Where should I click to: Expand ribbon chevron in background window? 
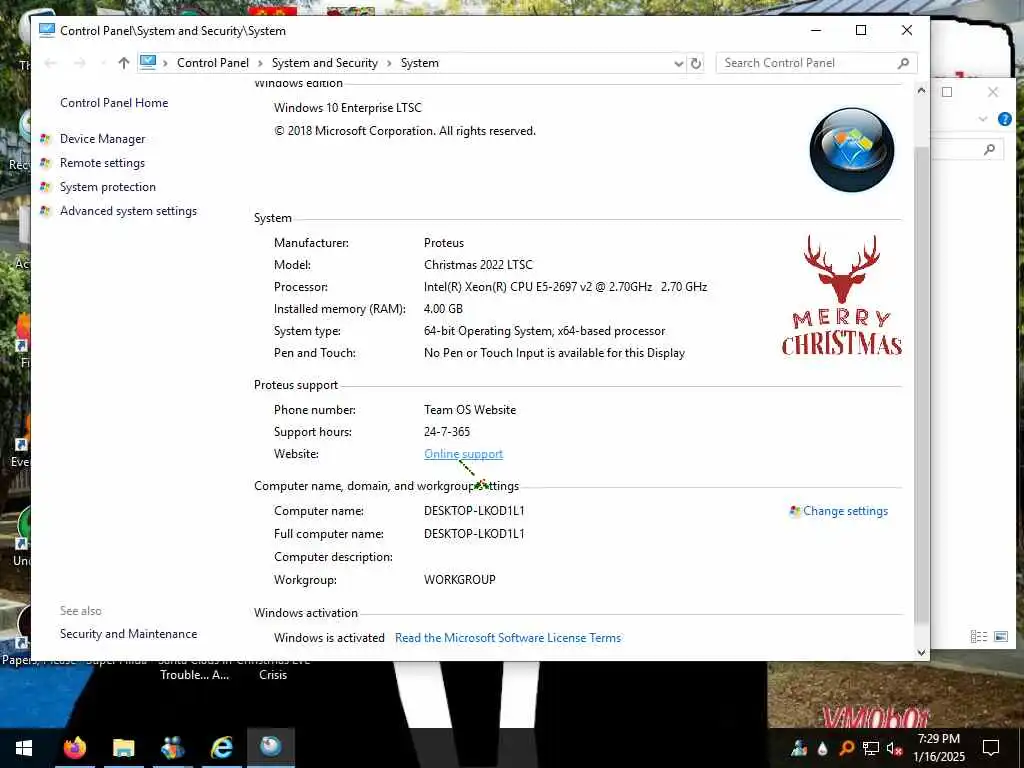[x=983, y=119]
